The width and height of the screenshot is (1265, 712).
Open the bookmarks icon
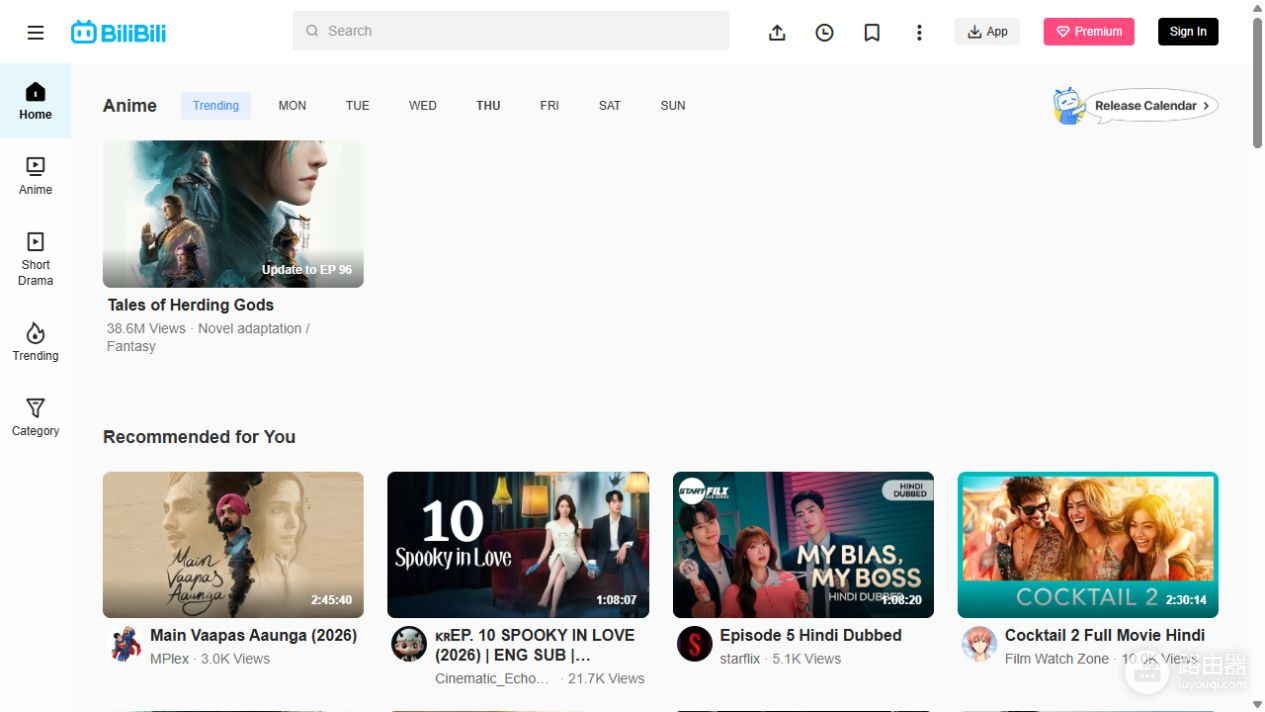click(x=872, y=32)
